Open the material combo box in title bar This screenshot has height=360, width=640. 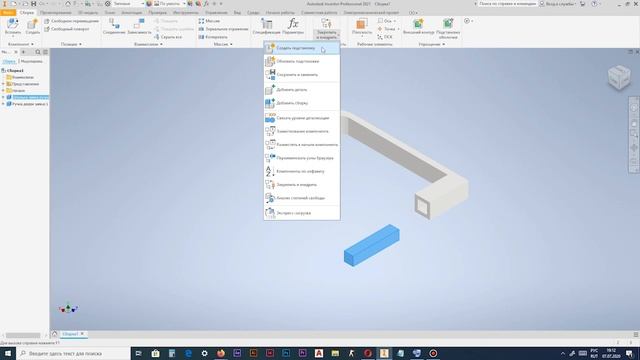pyautogui.click(x=128, y=4)
